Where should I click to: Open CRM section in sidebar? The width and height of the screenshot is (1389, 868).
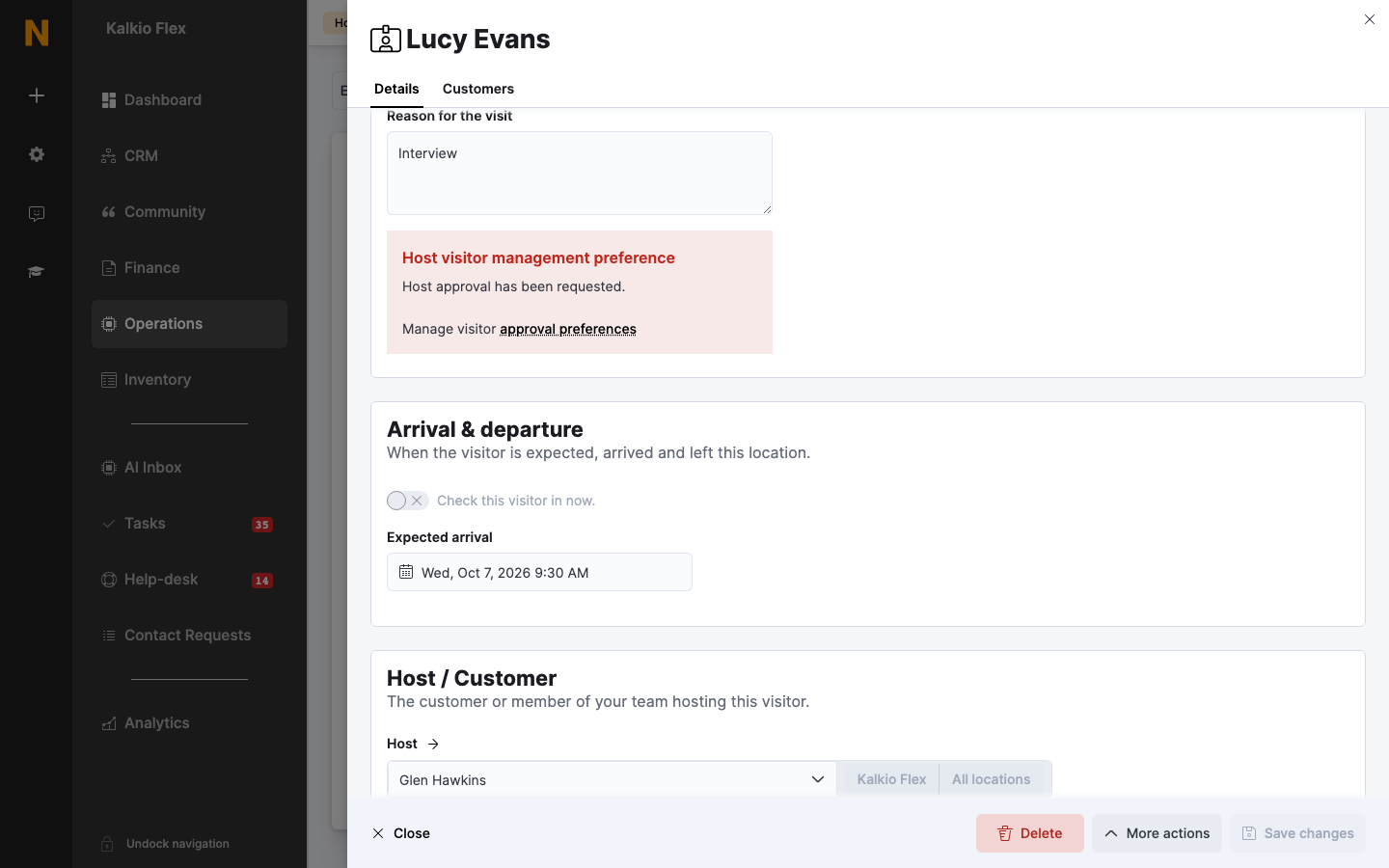pyautogui.click(x=189, y=156)
